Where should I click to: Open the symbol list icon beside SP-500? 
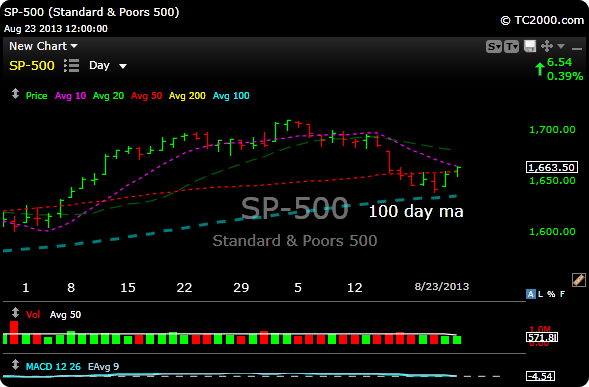(x=71, y=65)
